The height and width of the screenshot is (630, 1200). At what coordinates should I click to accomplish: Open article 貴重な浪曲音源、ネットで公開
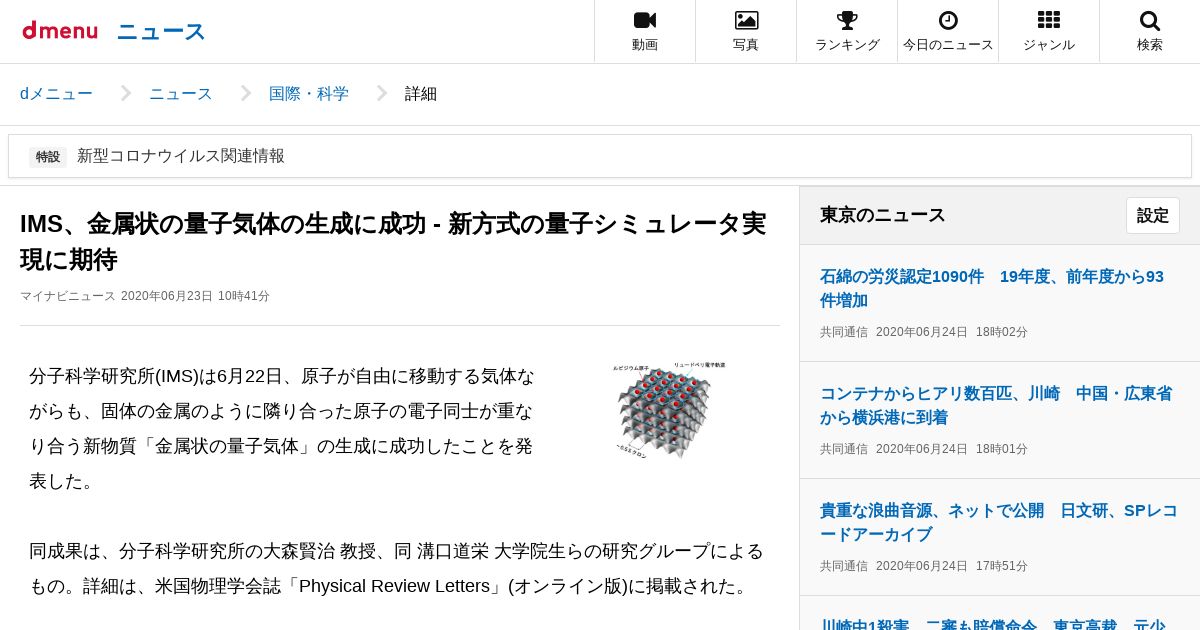coord(999,522)
